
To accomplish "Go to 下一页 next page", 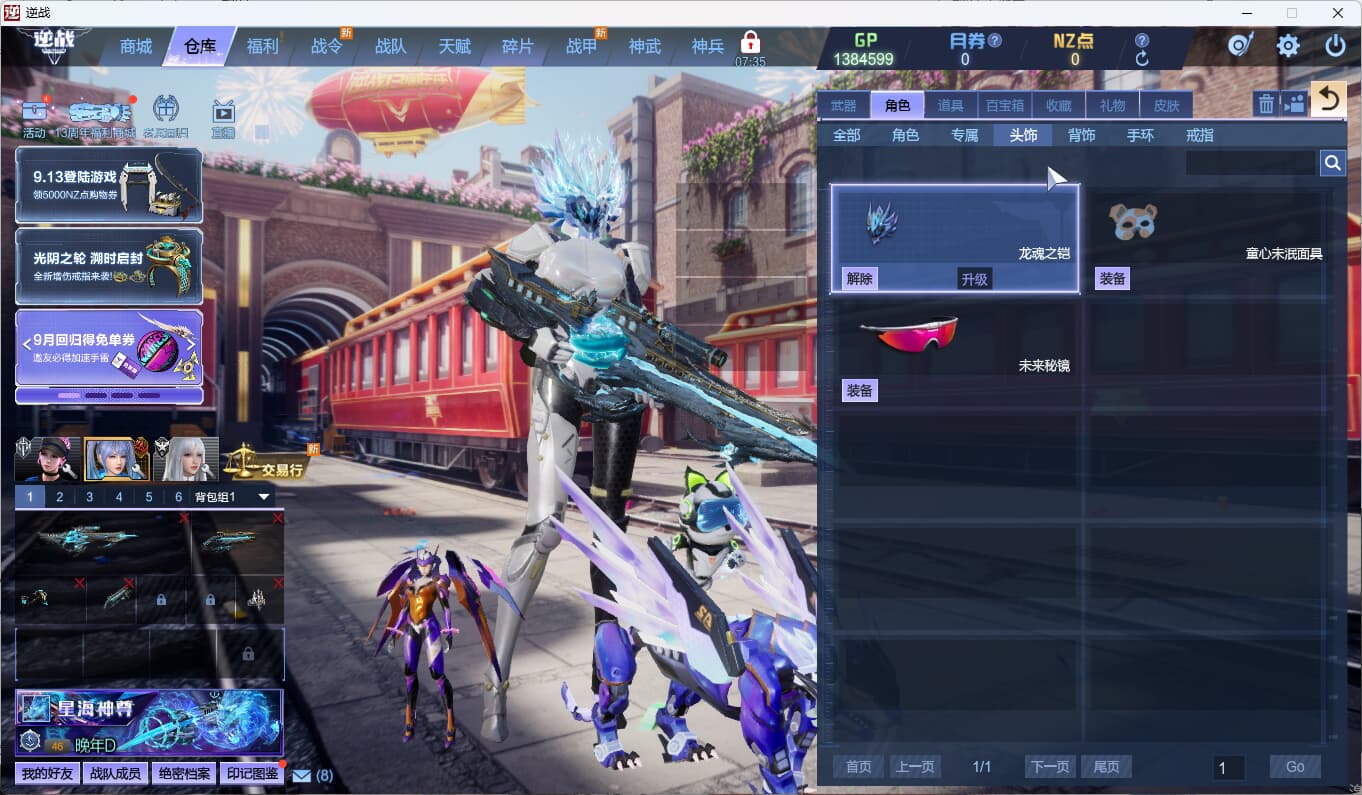I will [1051, 767].
